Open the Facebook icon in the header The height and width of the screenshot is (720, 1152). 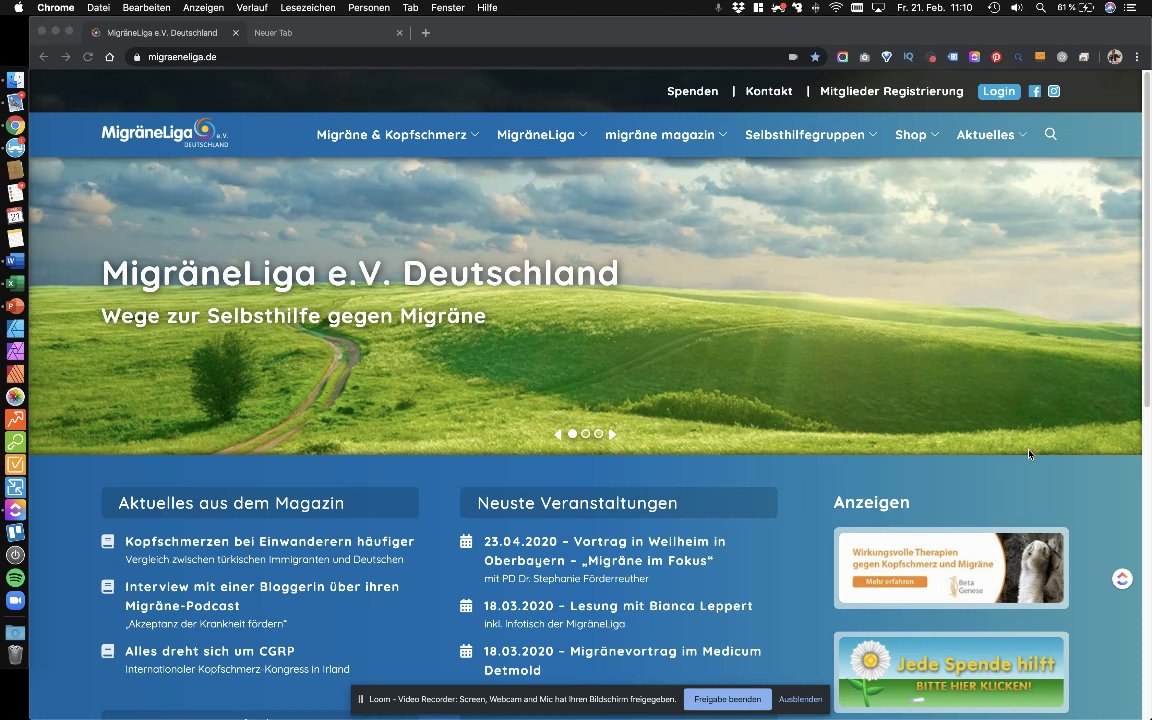(1034, 91)
